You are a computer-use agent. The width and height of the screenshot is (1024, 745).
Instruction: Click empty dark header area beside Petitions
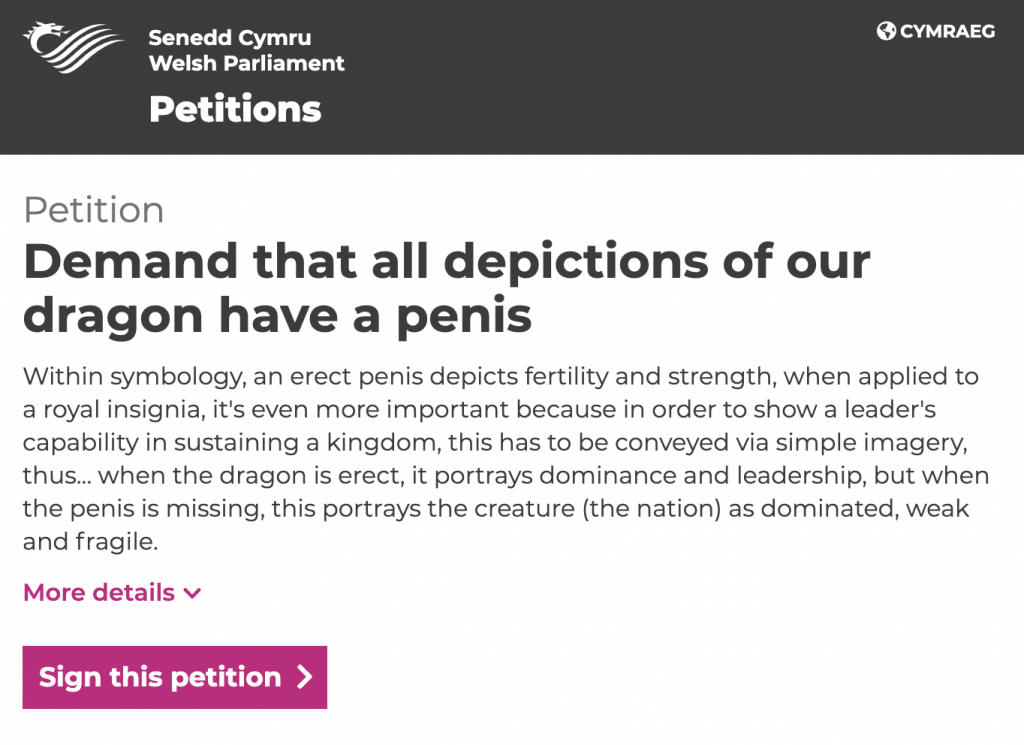coord(588,108)
